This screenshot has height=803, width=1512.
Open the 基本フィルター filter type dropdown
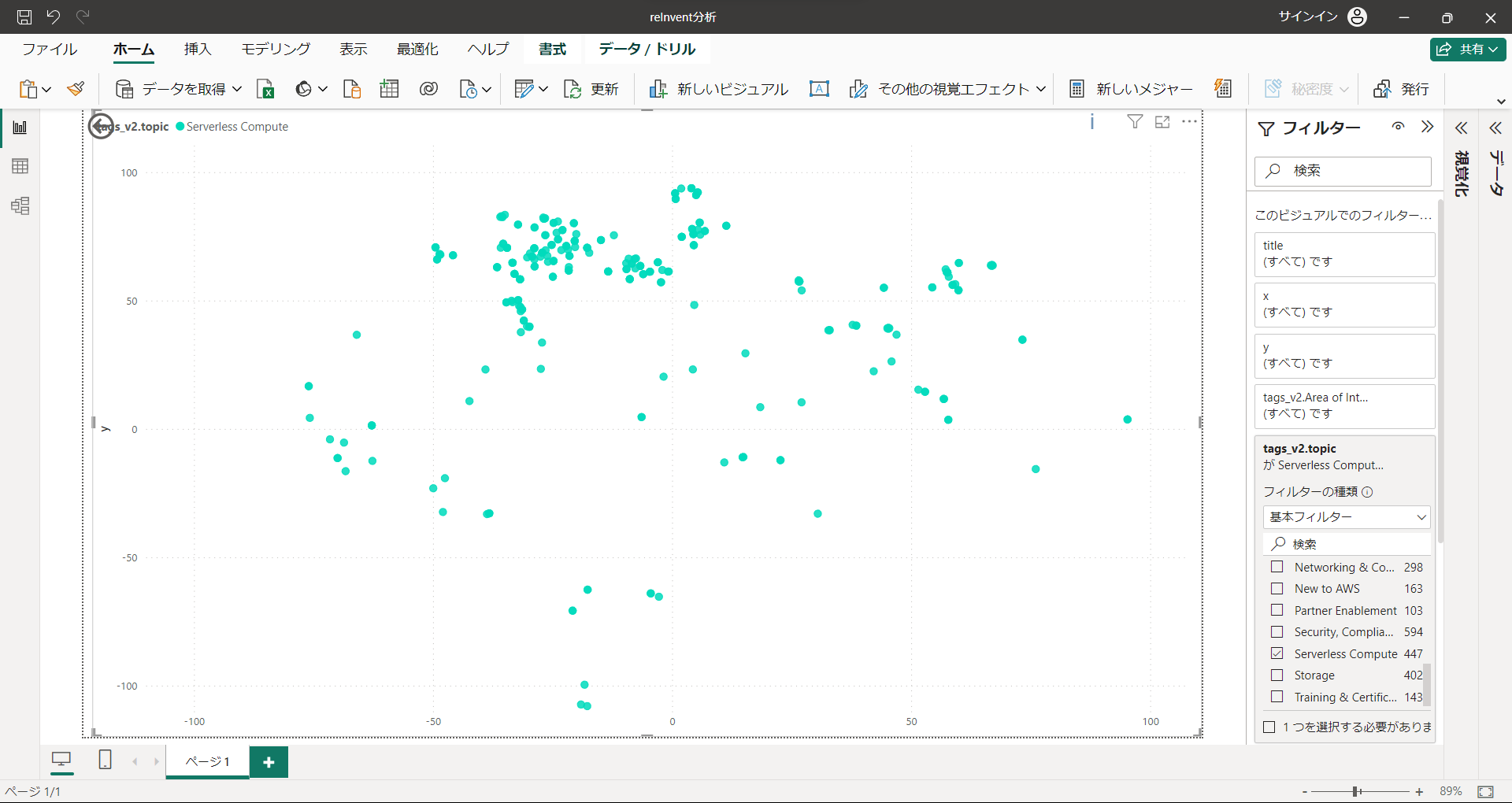(x=1346, y=517)
